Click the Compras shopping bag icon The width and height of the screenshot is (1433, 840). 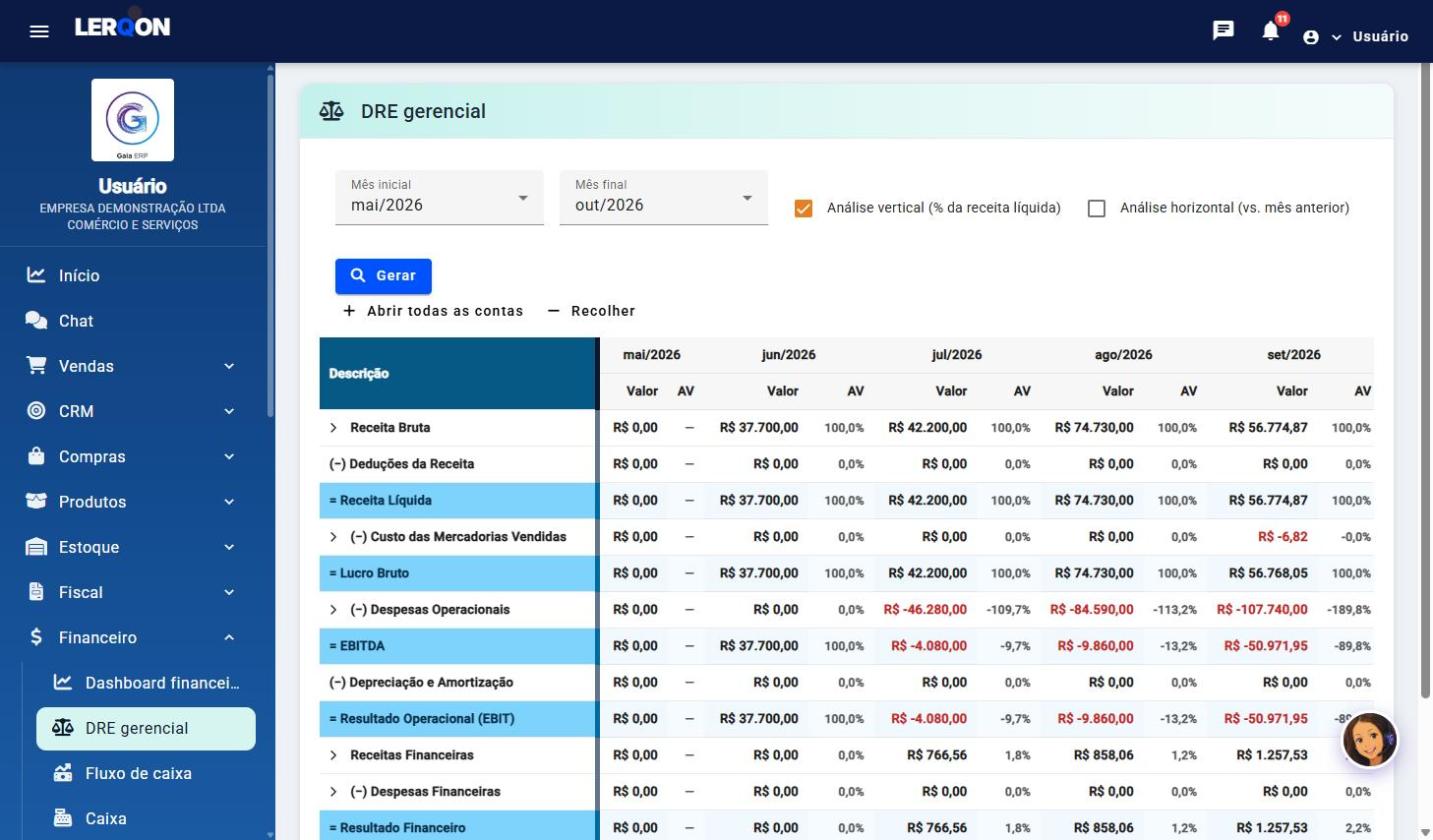coord(36,456)
